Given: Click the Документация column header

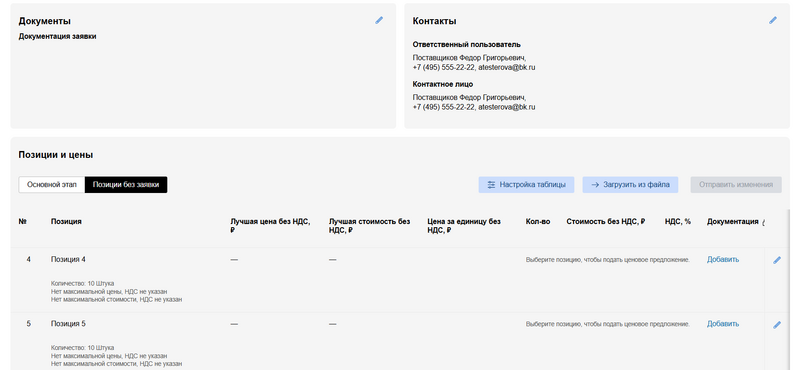Looking at the screenshot, I should (733, 221).
